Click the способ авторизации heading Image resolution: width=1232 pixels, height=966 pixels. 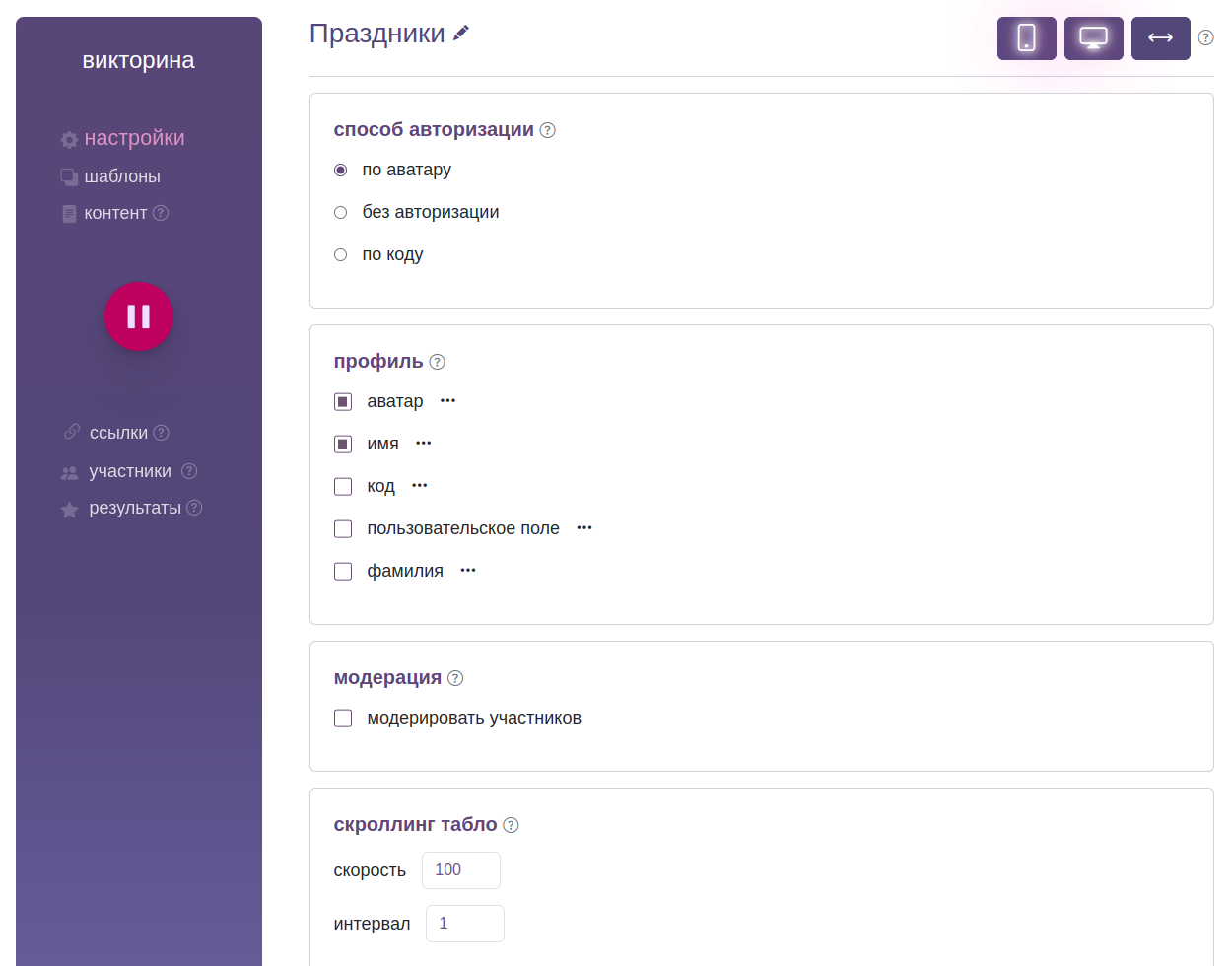(434, 129)
